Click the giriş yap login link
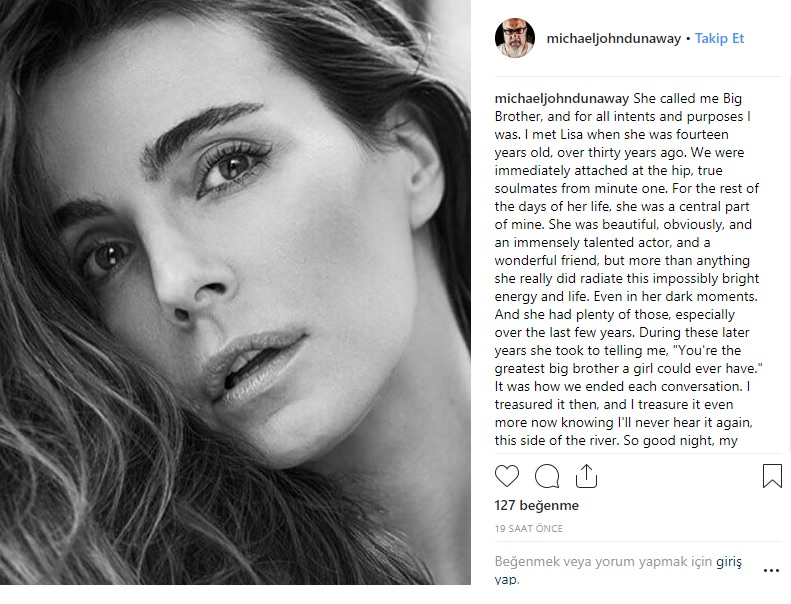This screenshot has height=604, width=791. click(728, 562)
